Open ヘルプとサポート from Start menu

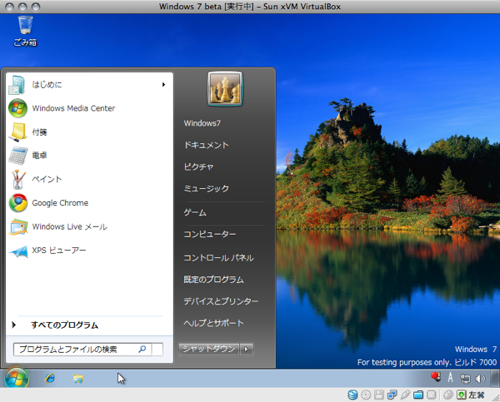coord(214,323)
